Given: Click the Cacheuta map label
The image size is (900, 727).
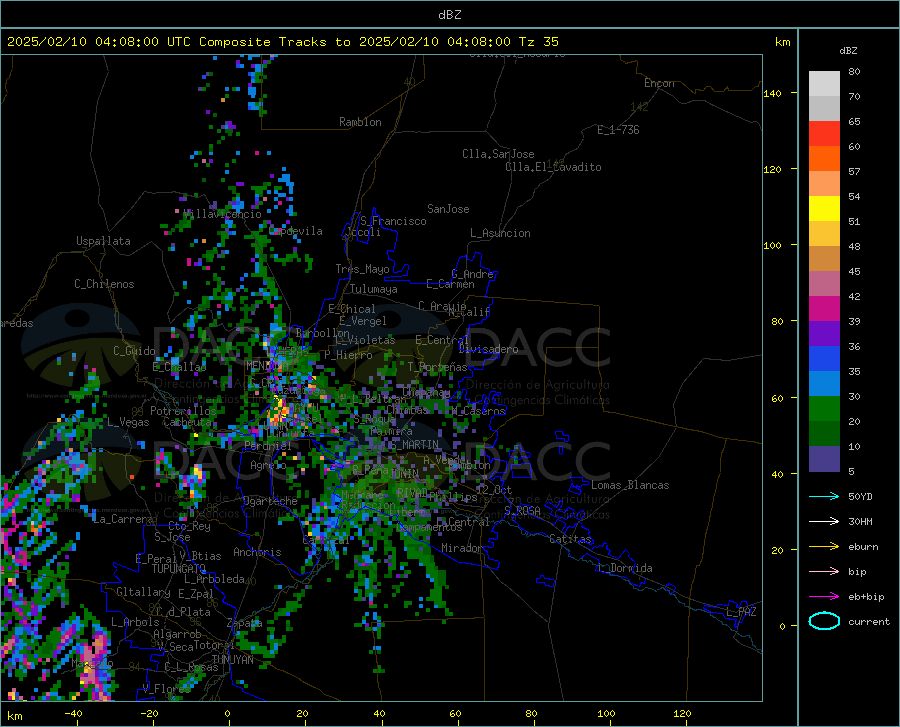Looking at the screenshot, I should point(187,422).
